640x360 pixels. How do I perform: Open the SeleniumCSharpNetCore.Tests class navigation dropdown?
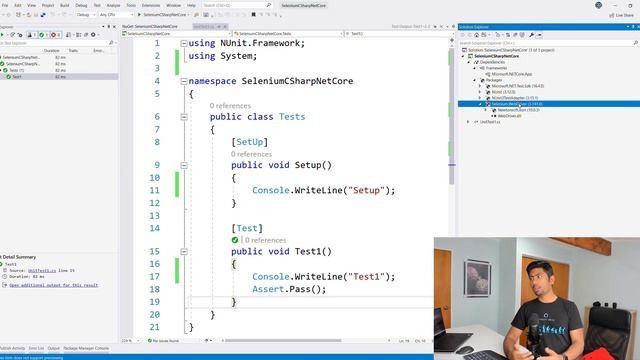288,34
